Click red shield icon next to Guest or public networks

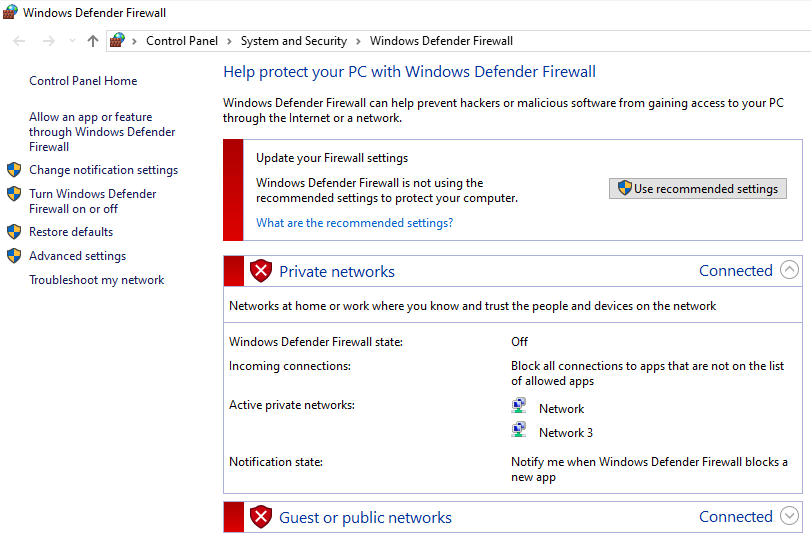[261, 517]
